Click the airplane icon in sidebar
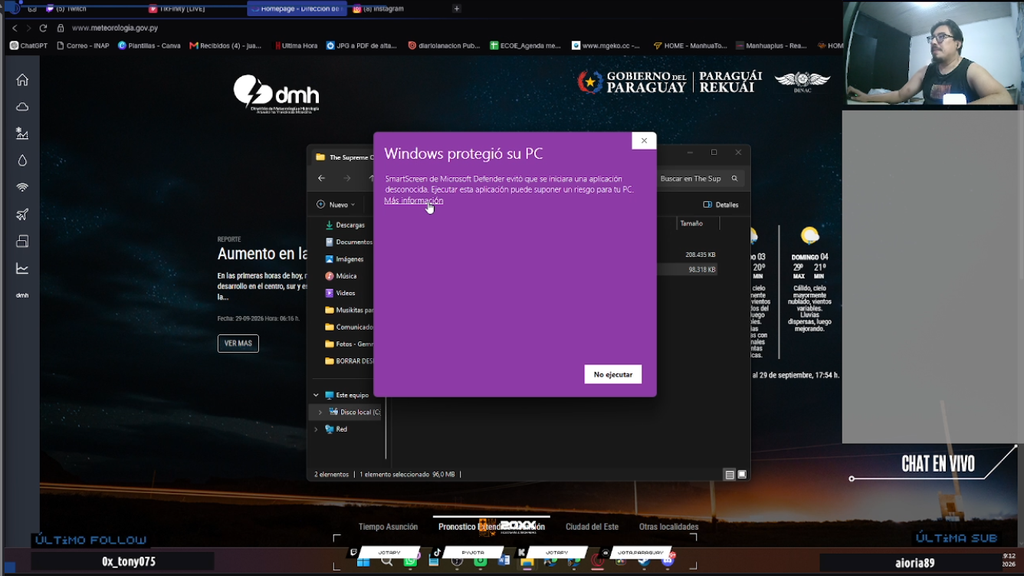Viewport: 1024px width, 576px height. tap(22, 214)
